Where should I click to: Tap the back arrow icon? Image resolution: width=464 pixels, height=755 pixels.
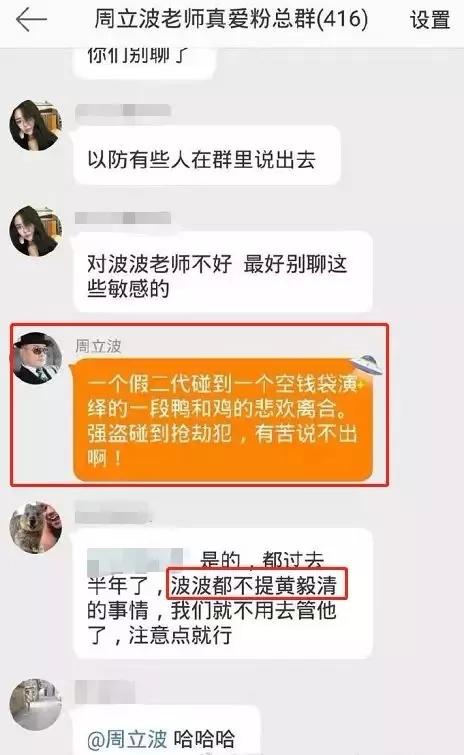coord(31,20)
